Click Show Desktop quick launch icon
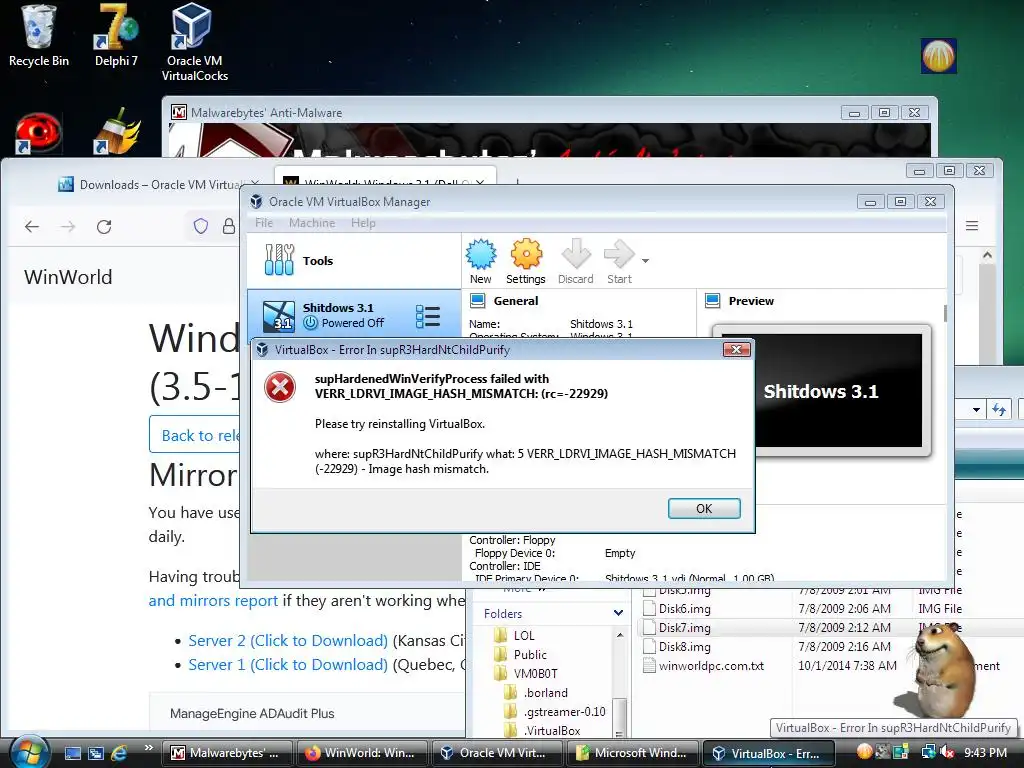Screen dimensions: 1024x768 [72, 753]
